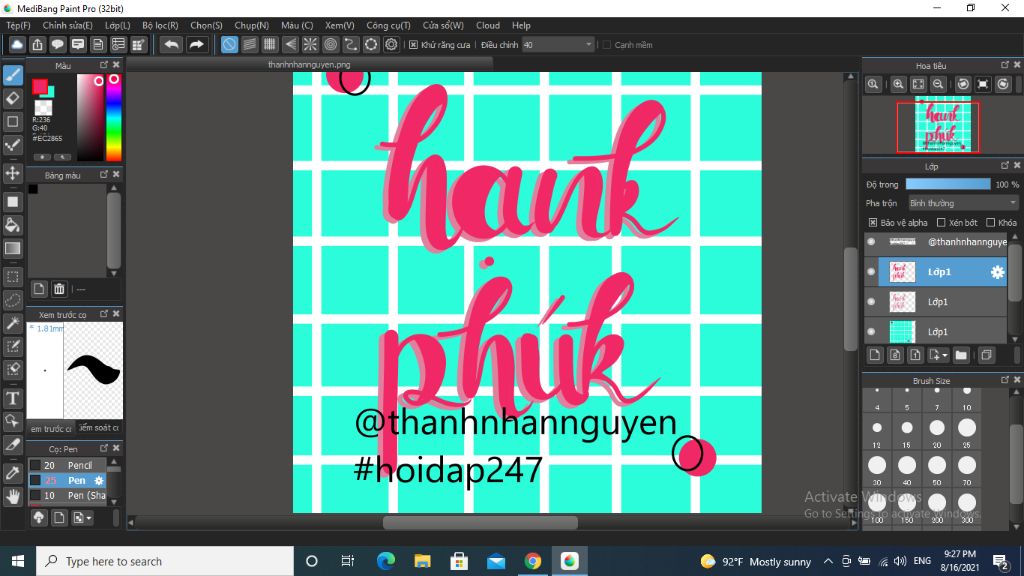The height and width of the screenshot is (576, 1024).
Task: Adjust the Độ trong opacity slider
Action: (948, 185)
